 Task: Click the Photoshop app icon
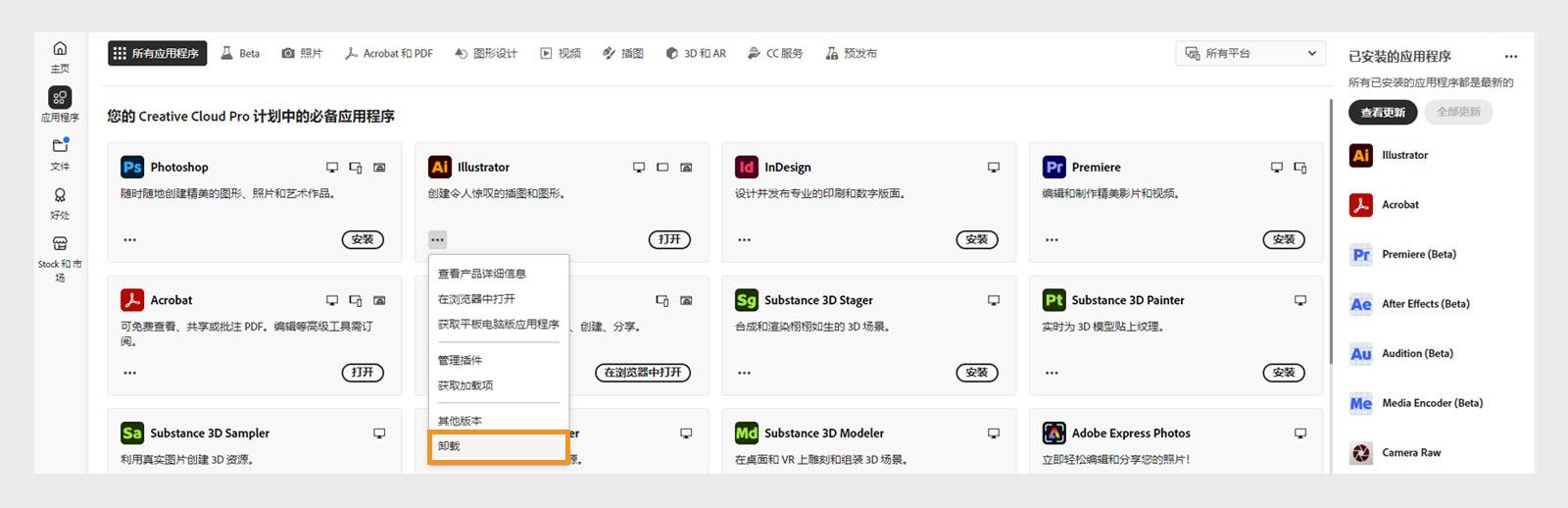pyautogui.click(x=132, y=167)
